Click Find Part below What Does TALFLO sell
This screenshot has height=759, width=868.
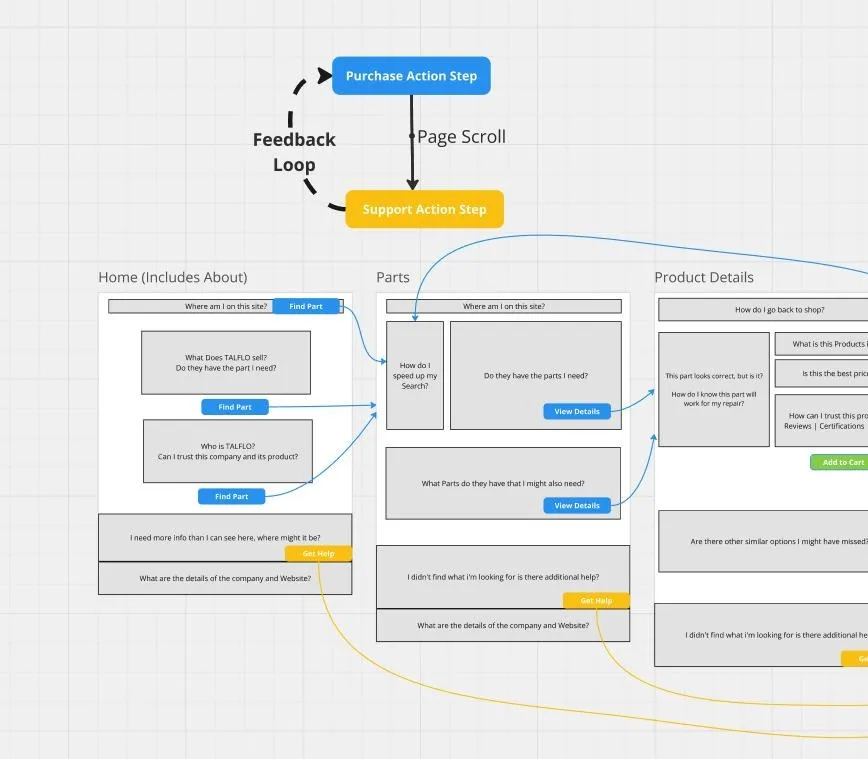[235, 407]
